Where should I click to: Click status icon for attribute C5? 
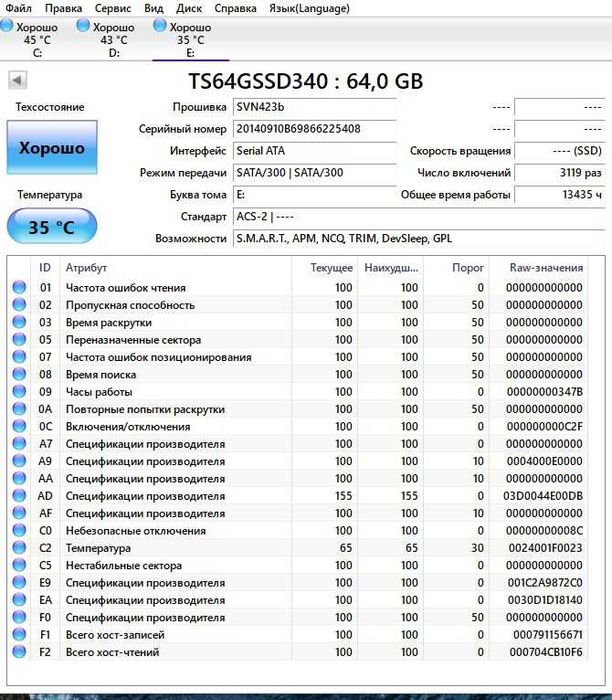[x=19, y=565]
